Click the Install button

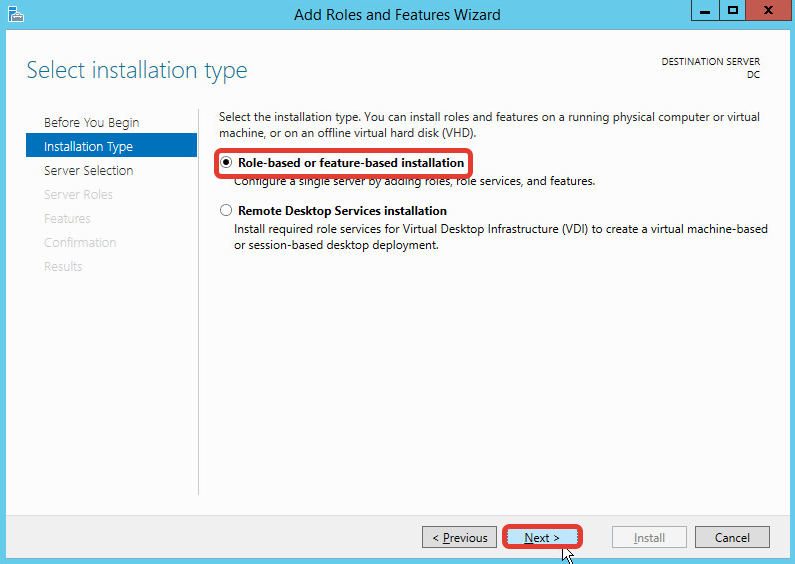tap(649, 538)
